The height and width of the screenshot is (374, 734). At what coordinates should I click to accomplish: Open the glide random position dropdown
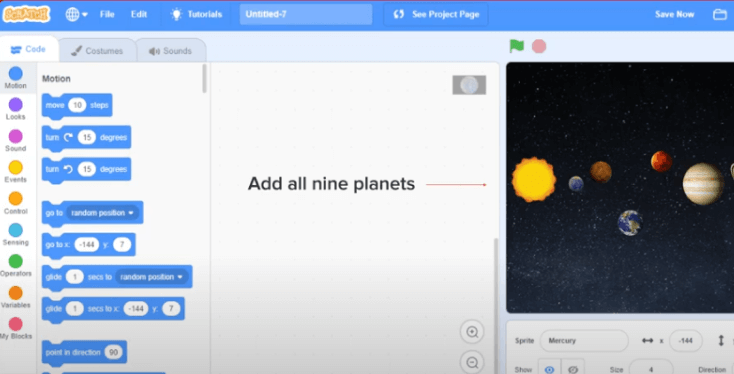coord(152,277)
